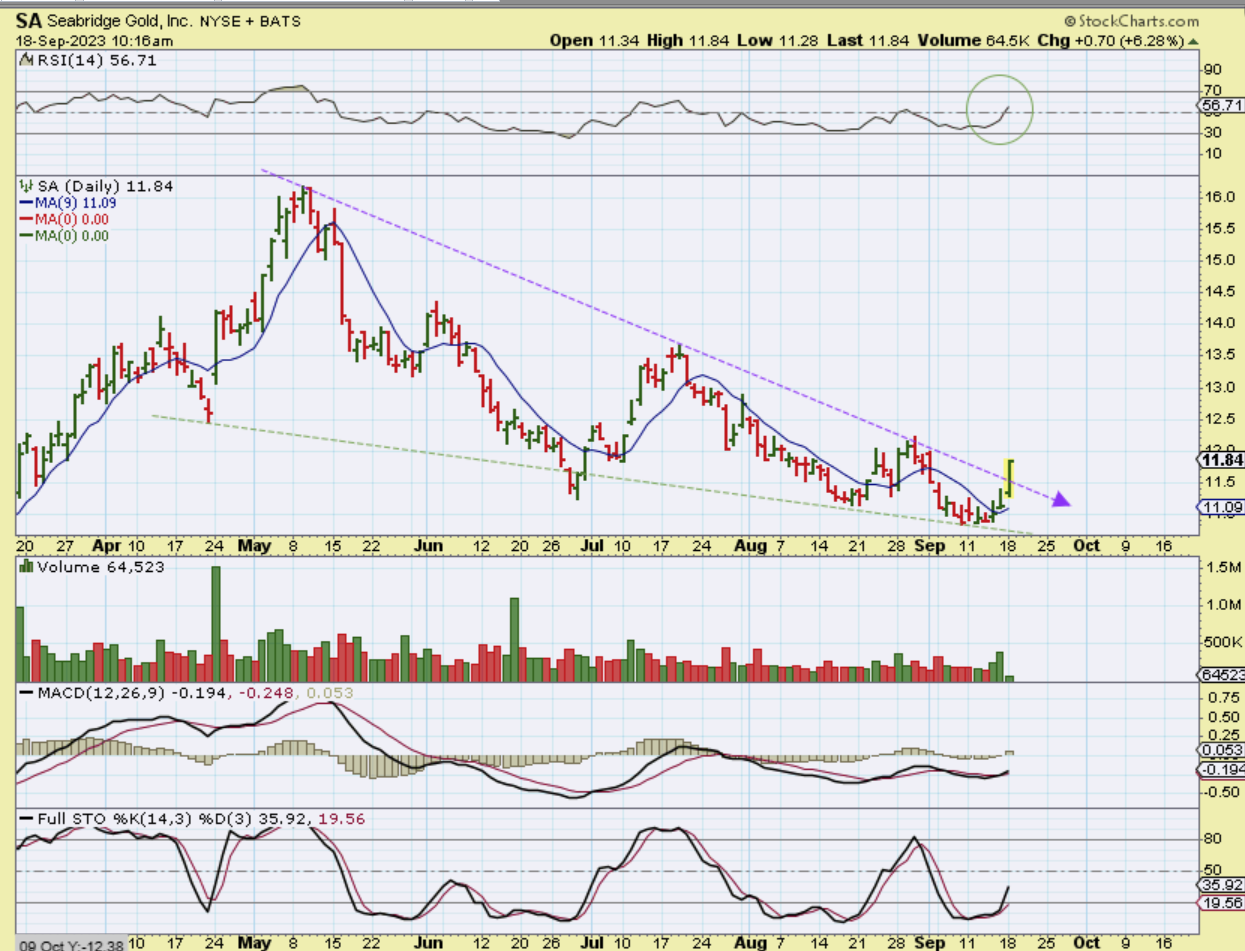Select the MACD(12,26,9) indicator label

pos(100,693)
